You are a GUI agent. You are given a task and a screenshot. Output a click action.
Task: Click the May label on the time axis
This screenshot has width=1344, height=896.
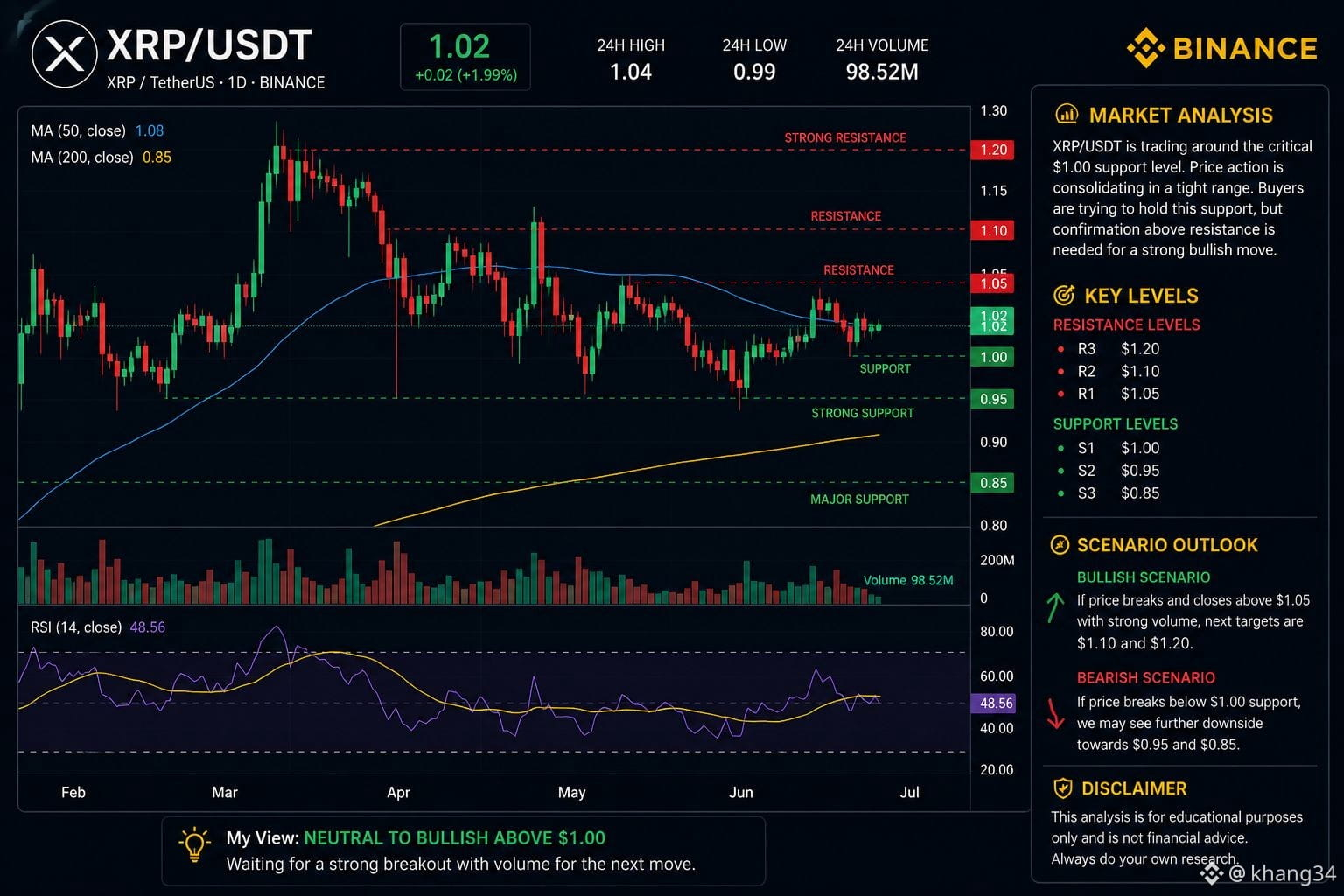tap(571, 792)
